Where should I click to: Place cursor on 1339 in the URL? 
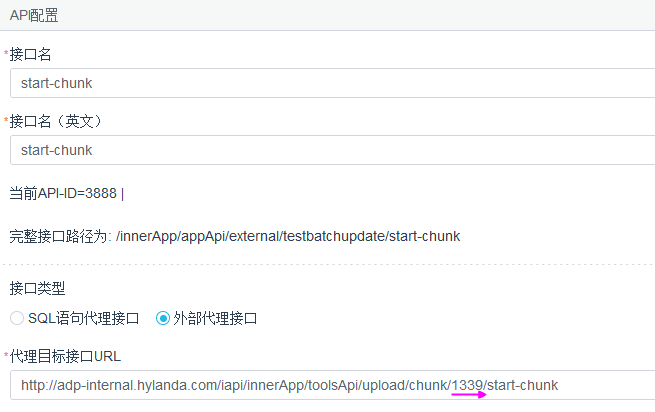point(466,385)
